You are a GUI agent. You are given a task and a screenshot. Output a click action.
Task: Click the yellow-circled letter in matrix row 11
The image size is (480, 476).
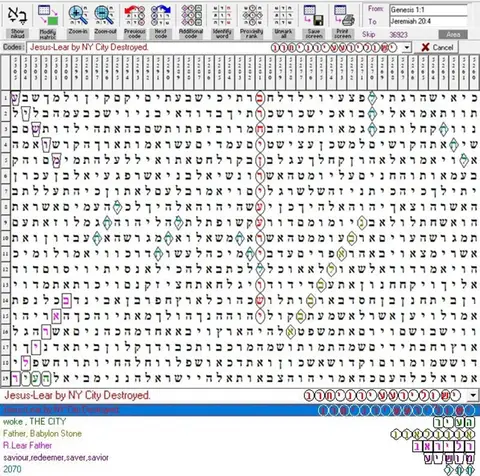(x=341, y=254)
